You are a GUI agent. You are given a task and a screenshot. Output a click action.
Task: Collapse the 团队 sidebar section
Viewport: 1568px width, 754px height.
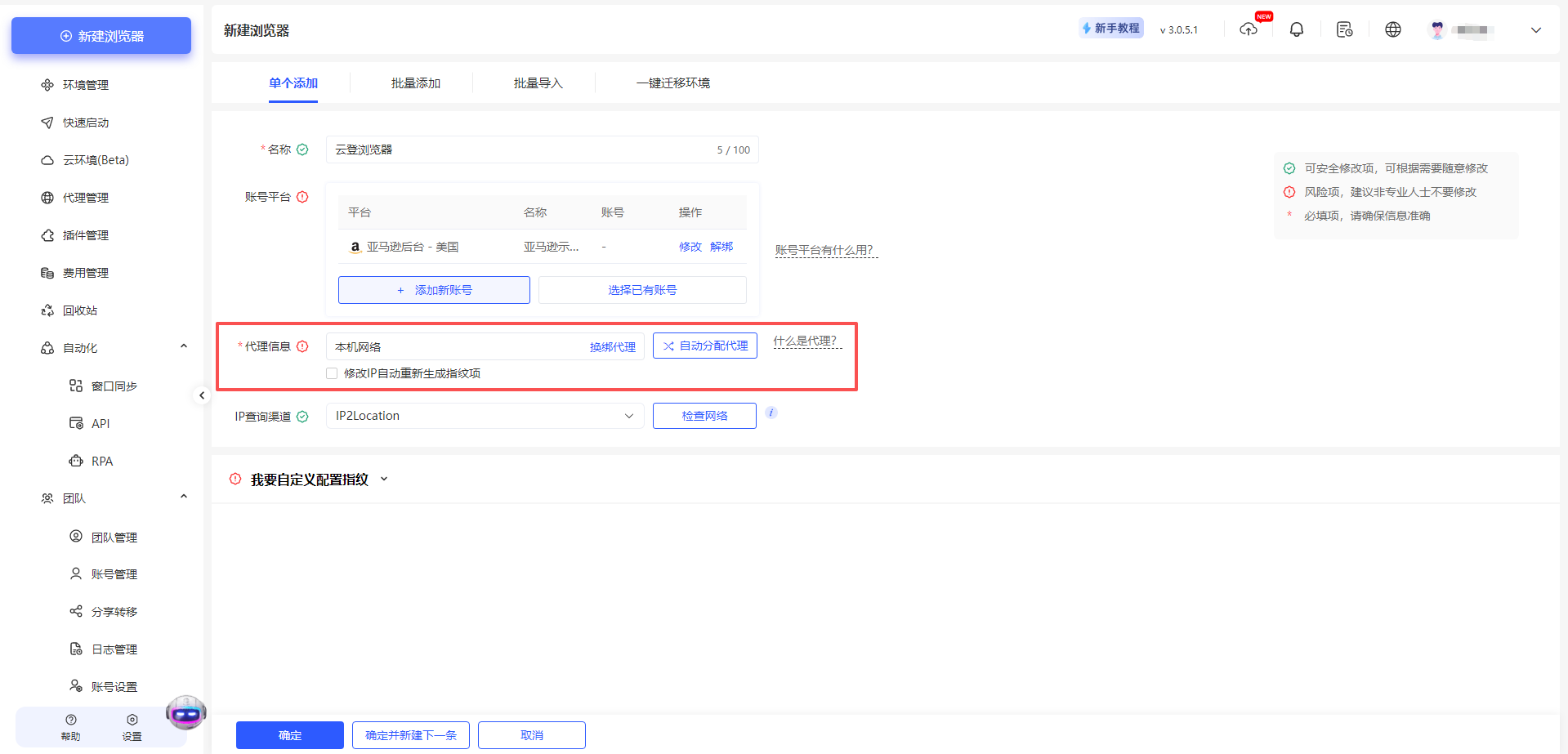tap(184, 496)
